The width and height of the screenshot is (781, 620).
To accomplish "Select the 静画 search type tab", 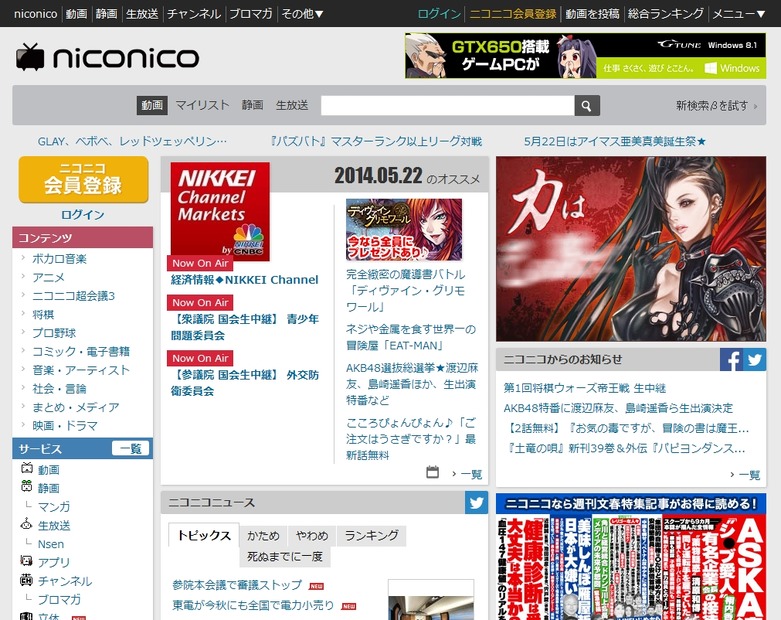I will (252, 106).
